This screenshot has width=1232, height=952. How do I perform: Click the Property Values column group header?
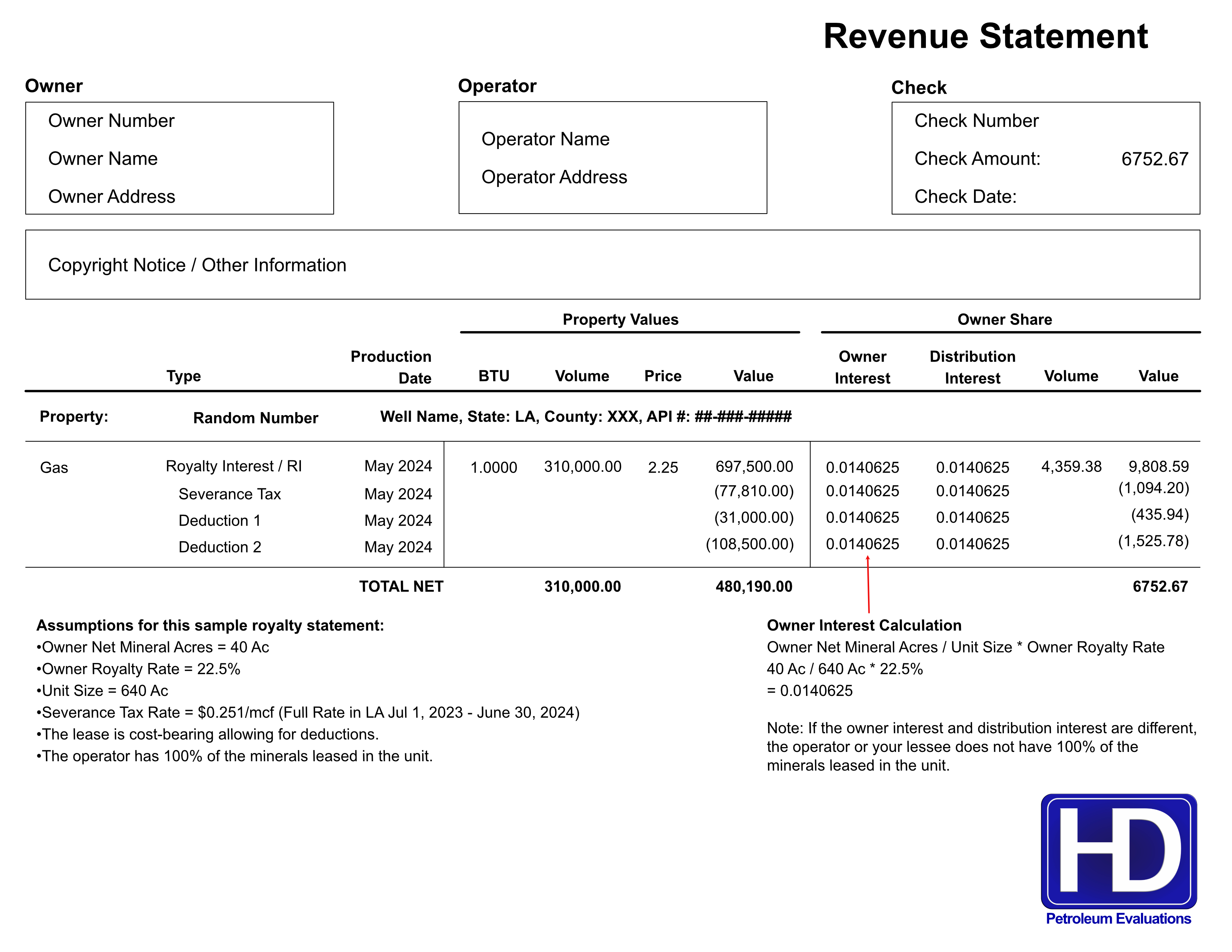[620, 319]
